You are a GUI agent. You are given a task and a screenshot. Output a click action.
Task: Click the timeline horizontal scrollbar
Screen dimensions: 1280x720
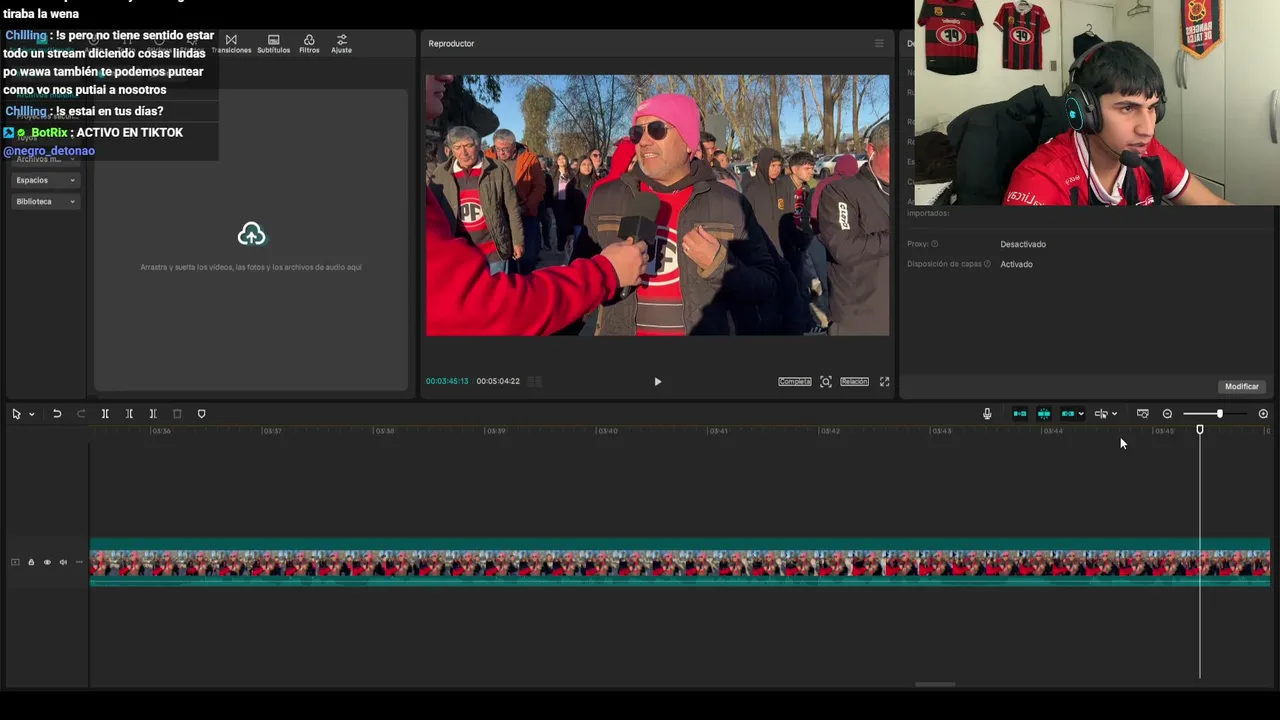click(x=935, y=685)
